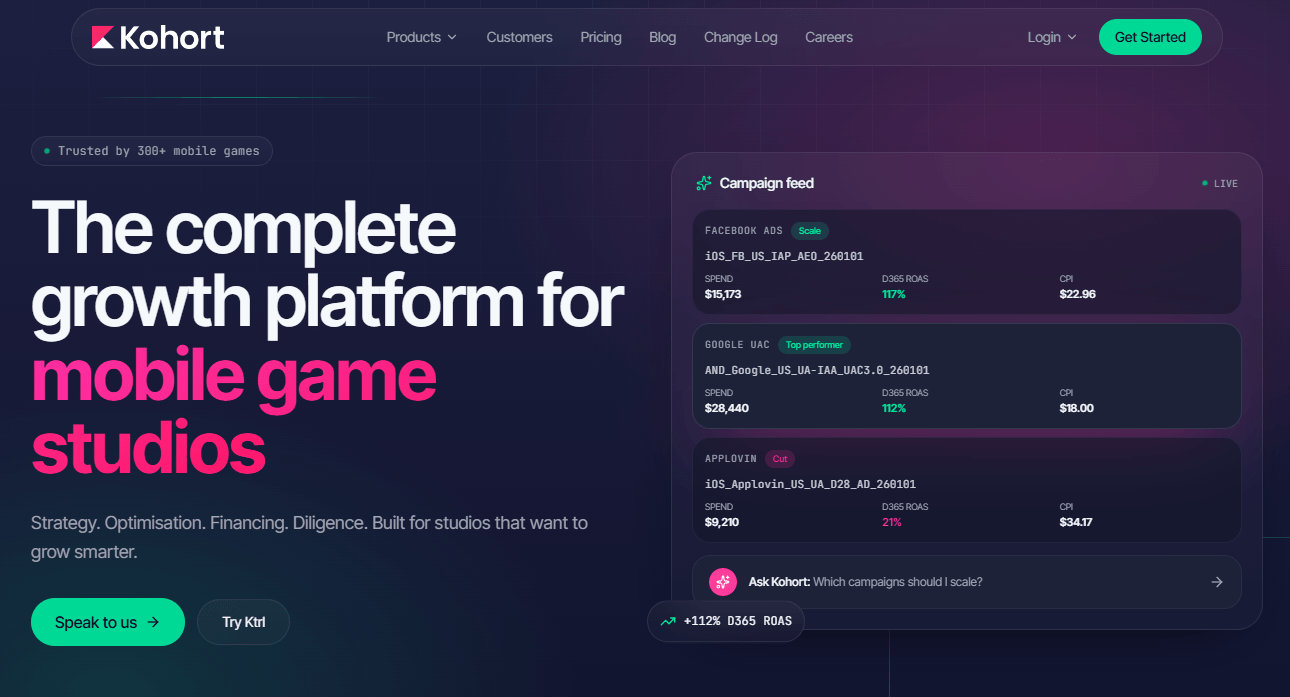Select the AND_Google_US_UA-IAA_UAC3.0_260101 campaign name

[817, 370]
